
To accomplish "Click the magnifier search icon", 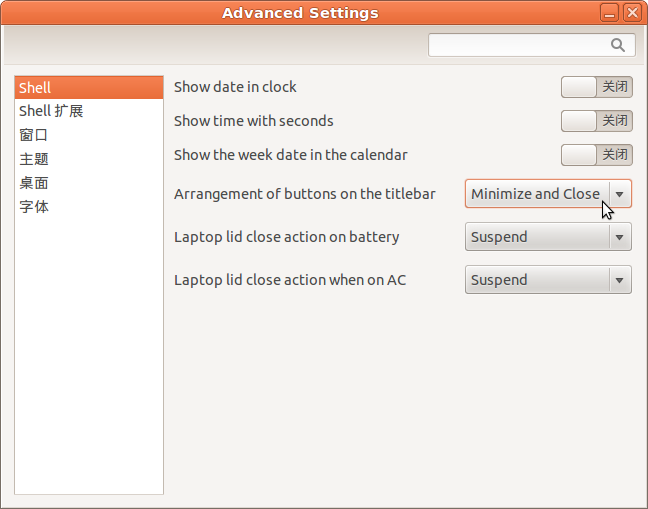I will pos(618,45).
